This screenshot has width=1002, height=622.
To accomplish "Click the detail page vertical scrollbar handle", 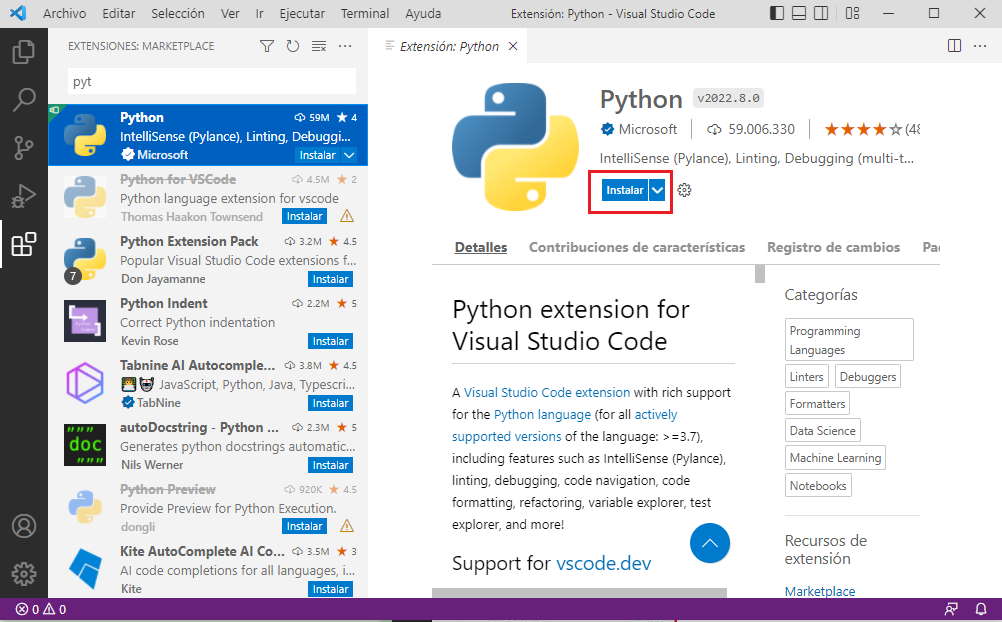I will tap(760, 274).
